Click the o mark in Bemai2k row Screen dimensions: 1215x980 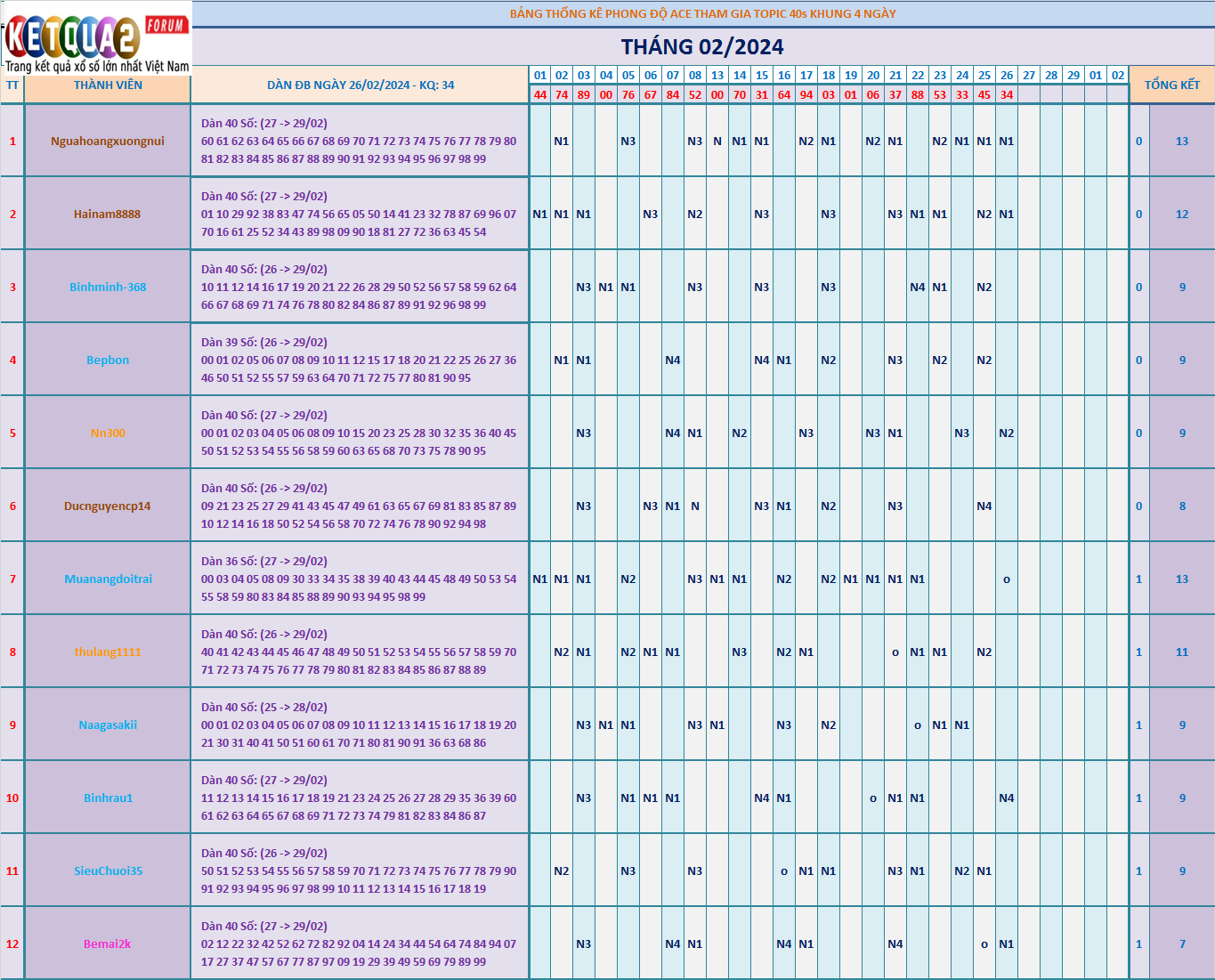984,944
